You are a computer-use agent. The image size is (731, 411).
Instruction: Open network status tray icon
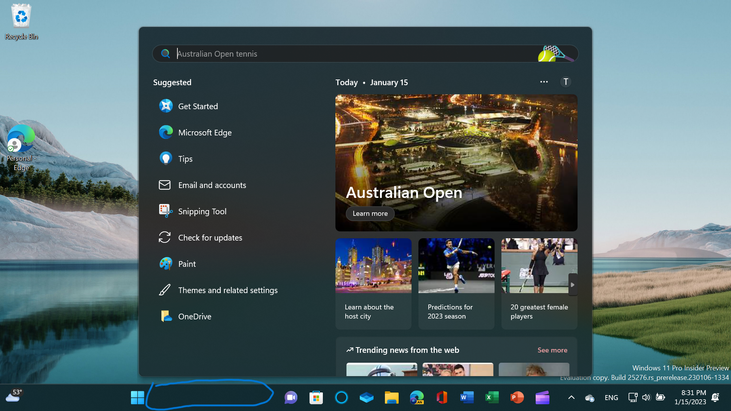coord(633,397)
